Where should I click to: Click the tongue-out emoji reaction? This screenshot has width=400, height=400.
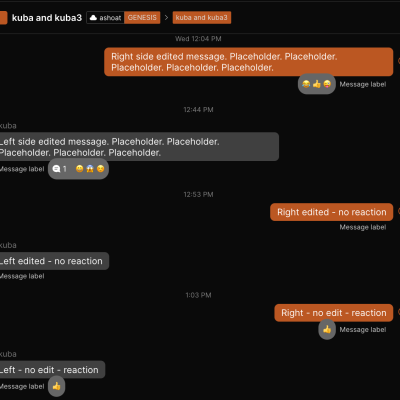coord(327,84)
